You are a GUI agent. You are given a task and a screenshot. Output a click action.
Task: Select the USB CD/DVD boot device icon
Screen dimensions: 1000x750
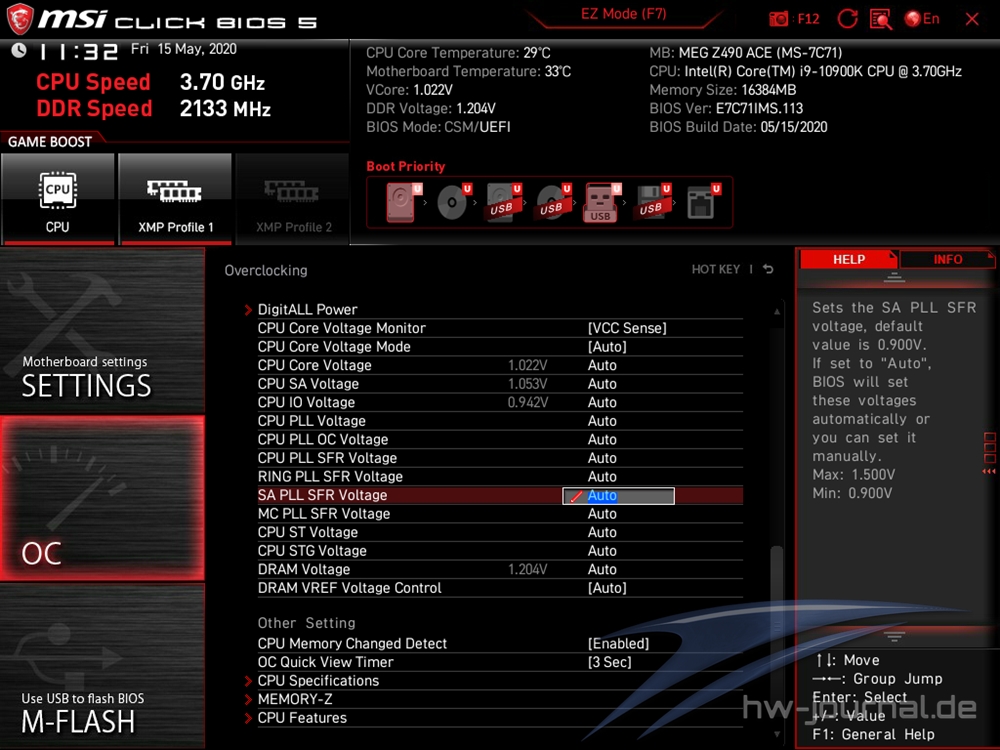(552, 202)
